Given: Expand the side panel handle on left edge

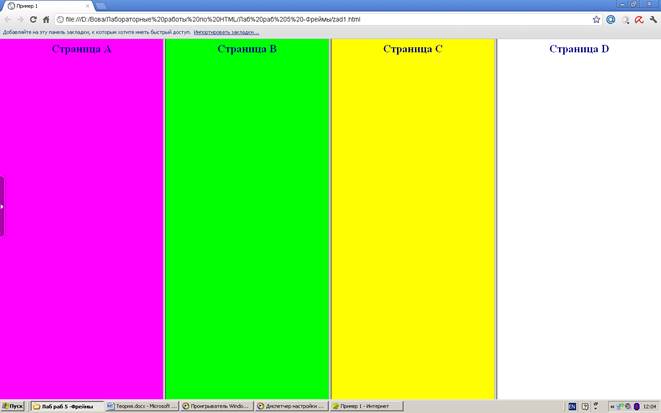Looking at the screenshot, I should tap(2, 206).
